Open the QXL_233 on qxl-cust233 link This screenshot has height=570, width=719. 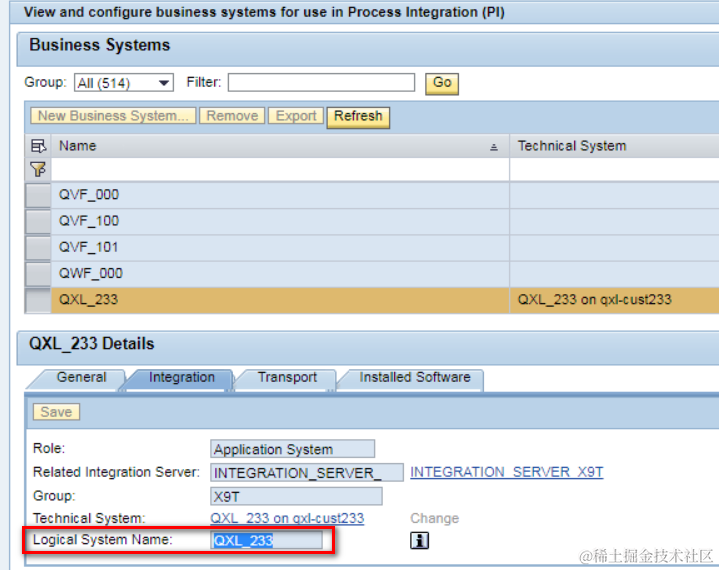[x=287, y=519]
